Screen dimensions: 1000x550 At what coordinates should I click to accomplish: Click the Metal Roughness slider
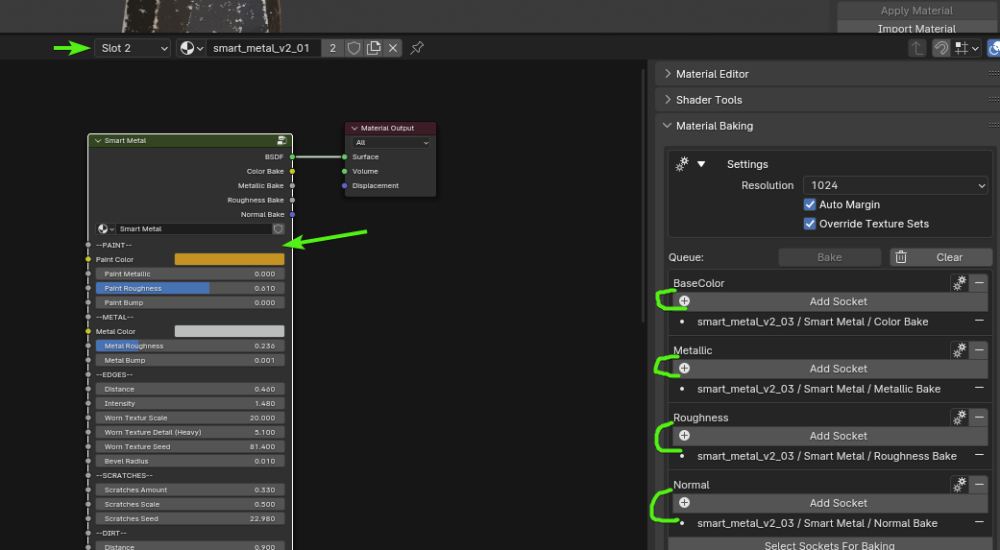coord(190,346)
